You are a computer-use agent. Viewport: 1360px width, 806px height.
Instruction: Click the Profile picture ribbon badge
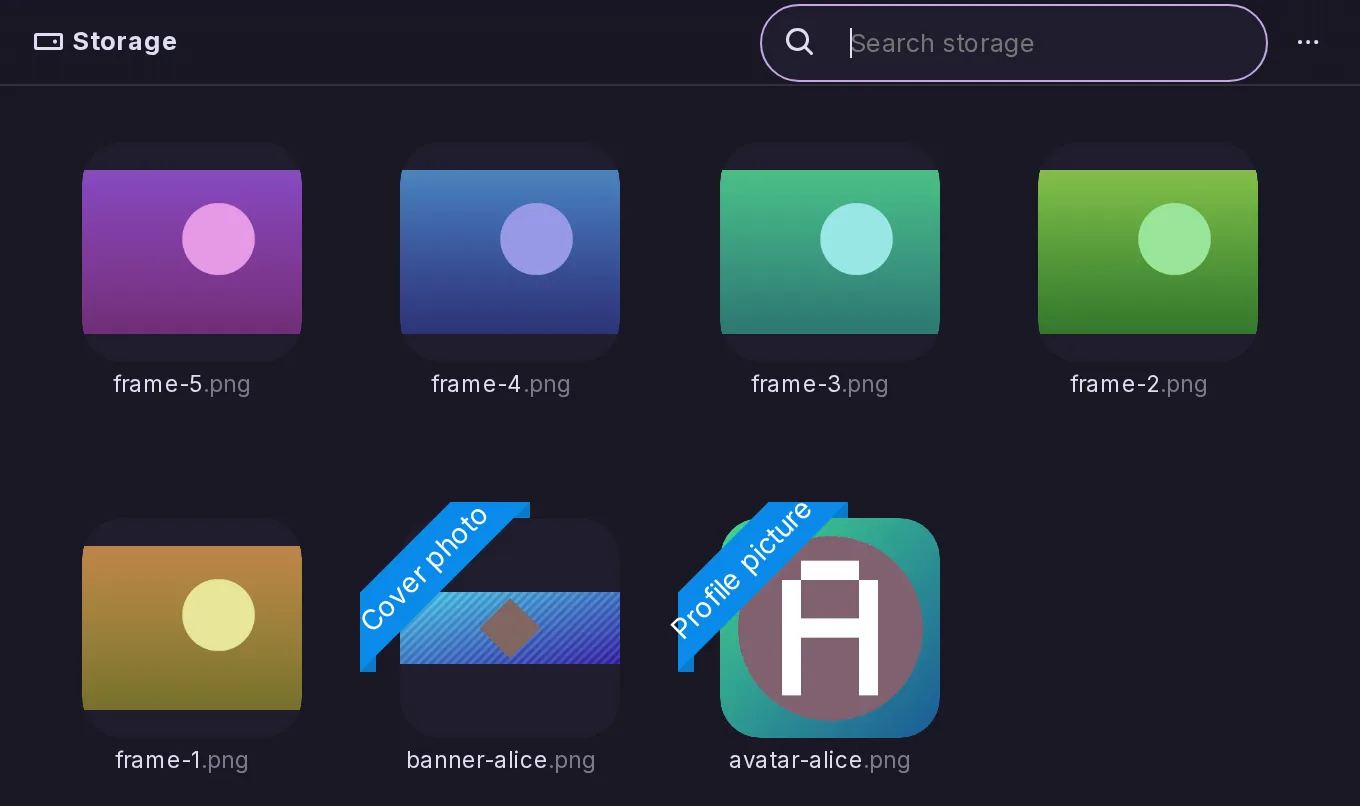pyautogui.click(x=742, y=571)
